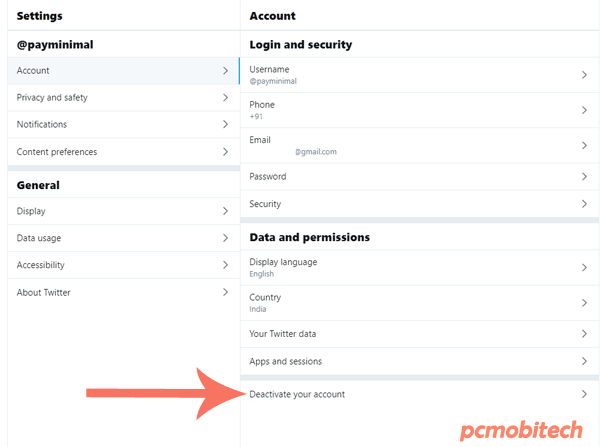Click the Password row chevron
This screenshot has width=600, height=447.
click(584, 177)
